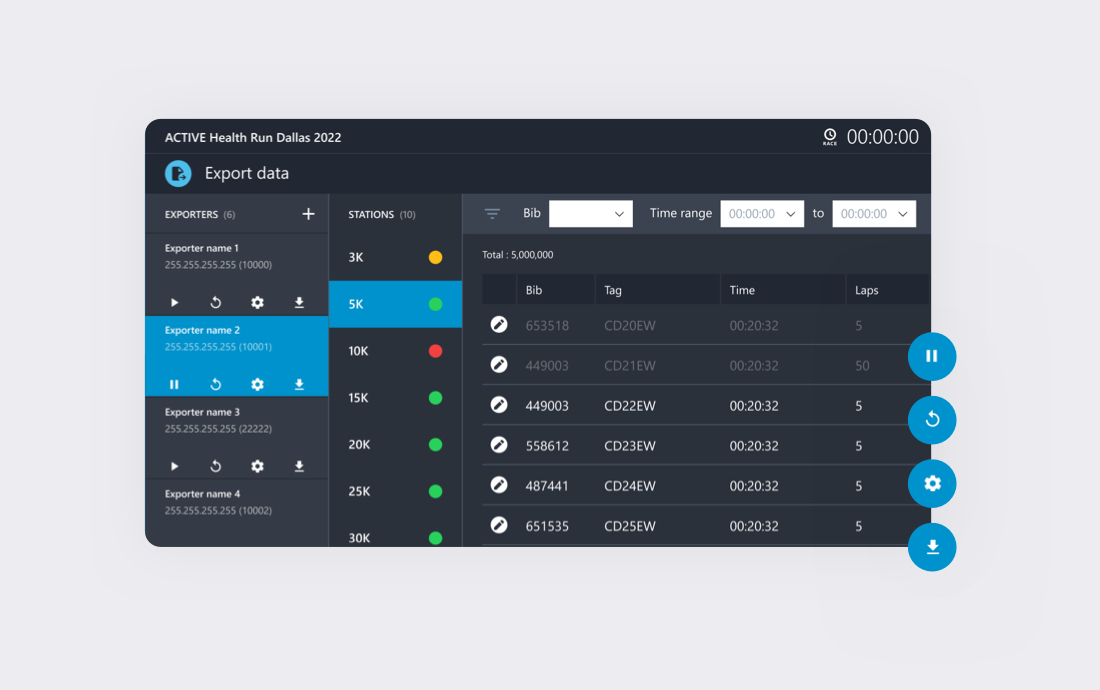Click the yellow status indicator beside 3K
1100x690 pixels.
pos(435,257)
